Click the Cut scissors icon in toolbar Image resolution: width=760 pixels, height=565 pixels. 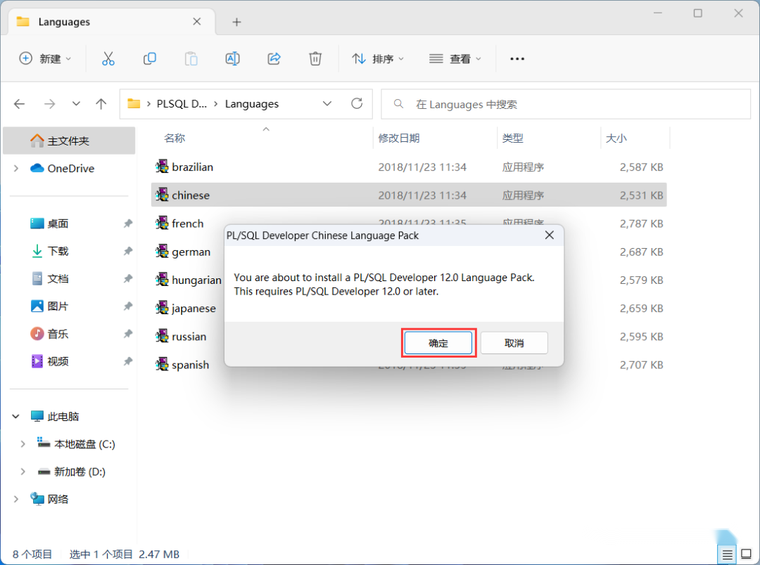click(x=108, y=59)
